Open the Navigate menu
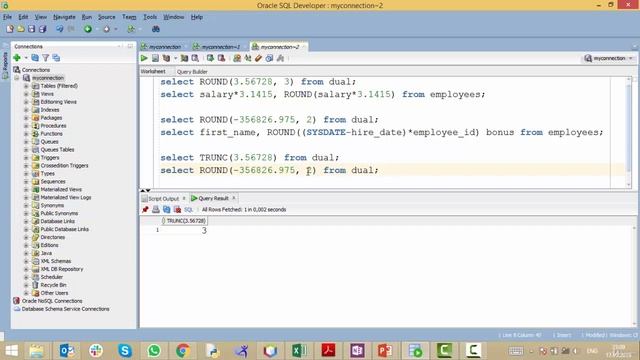640x360 pixels. 64,17
